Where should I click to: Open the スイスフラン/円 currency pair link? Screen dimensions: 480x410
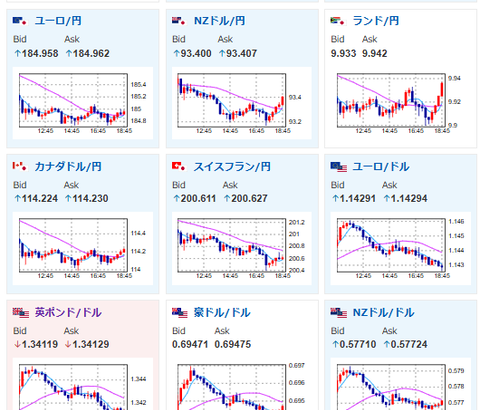point(232,166)
